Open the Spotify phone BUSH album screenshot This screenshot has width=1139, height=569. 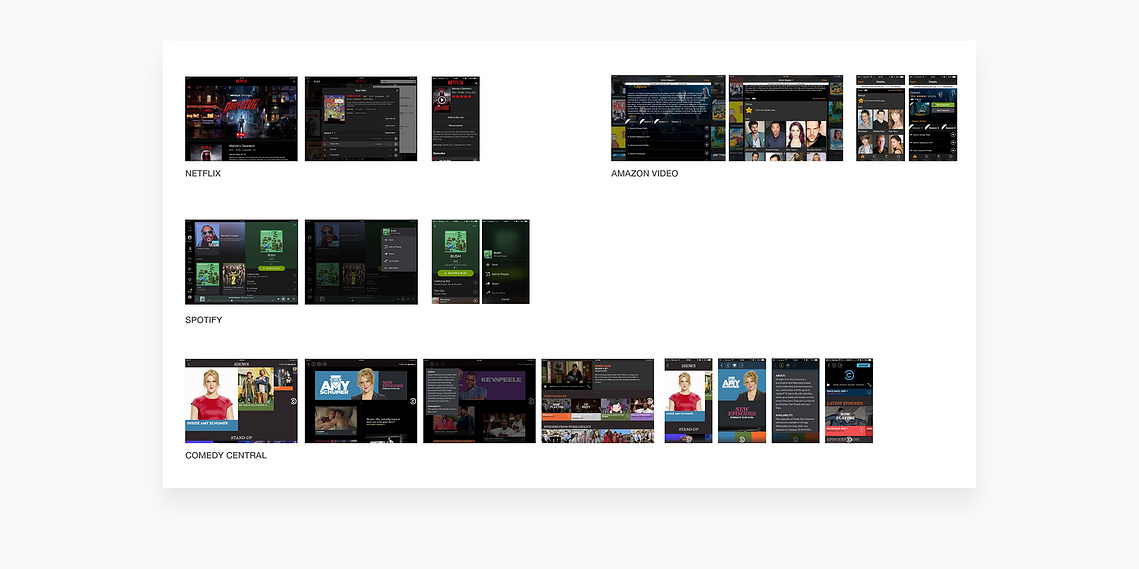pos(455,262)
